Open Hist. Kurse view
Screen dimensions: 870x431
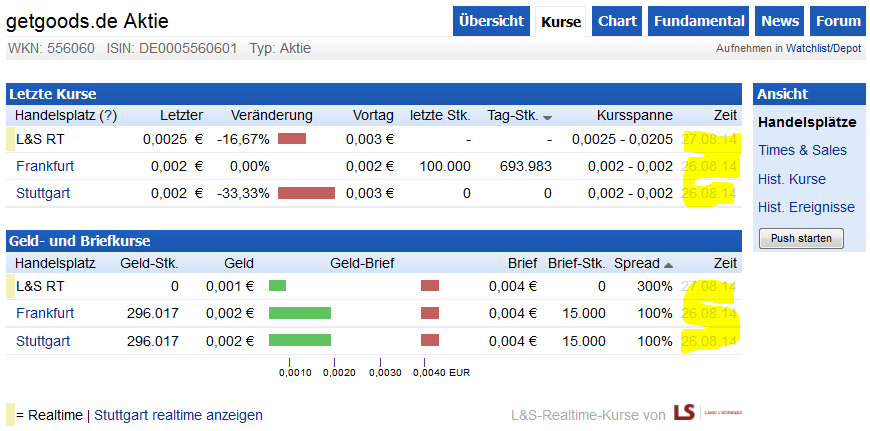pos(792,179)
